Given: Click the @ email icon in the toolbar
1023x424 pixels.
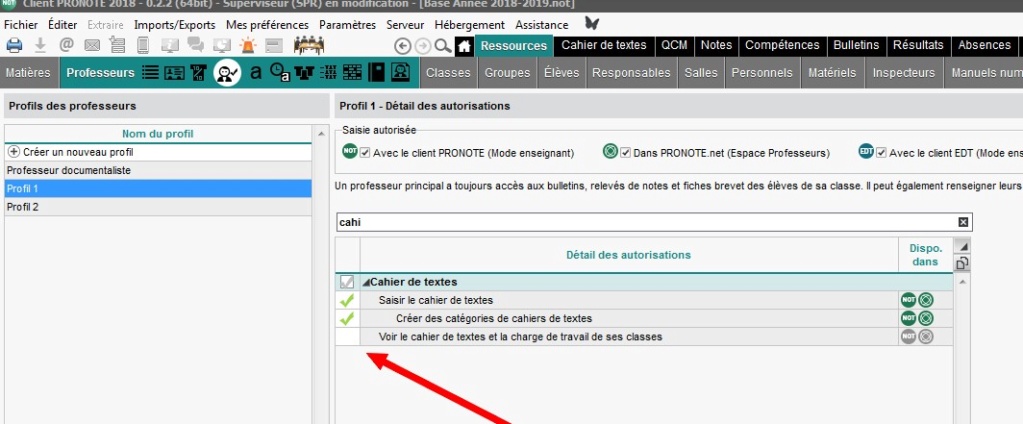Looking at the screenshot, I should [66, 46].
